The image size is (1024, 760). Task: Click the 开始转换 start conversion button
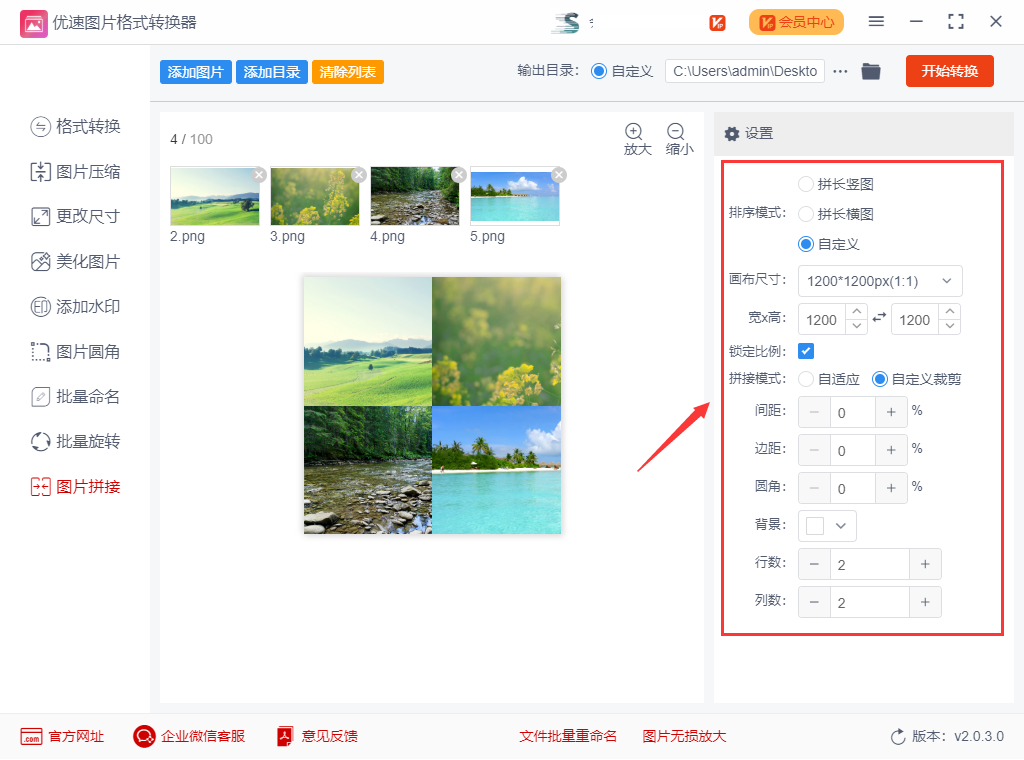click(x=950, y=71)
